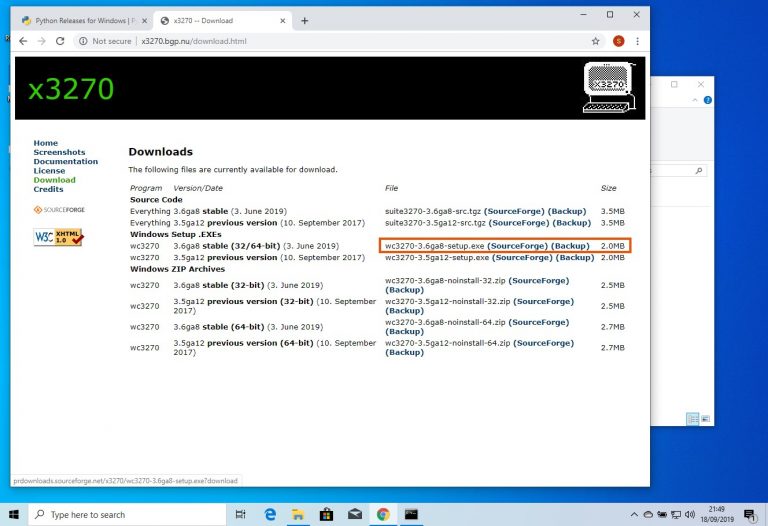This screenshot has width=768, height=526.
Task: Open the Chrome three-dot menu
Action: pos(637,41)
